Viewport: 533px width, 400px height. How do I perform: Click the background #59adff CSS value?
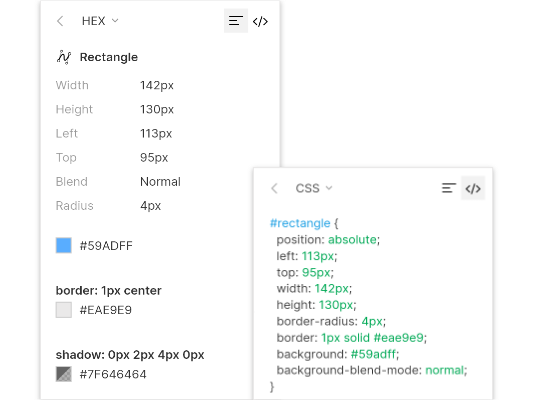373,354
